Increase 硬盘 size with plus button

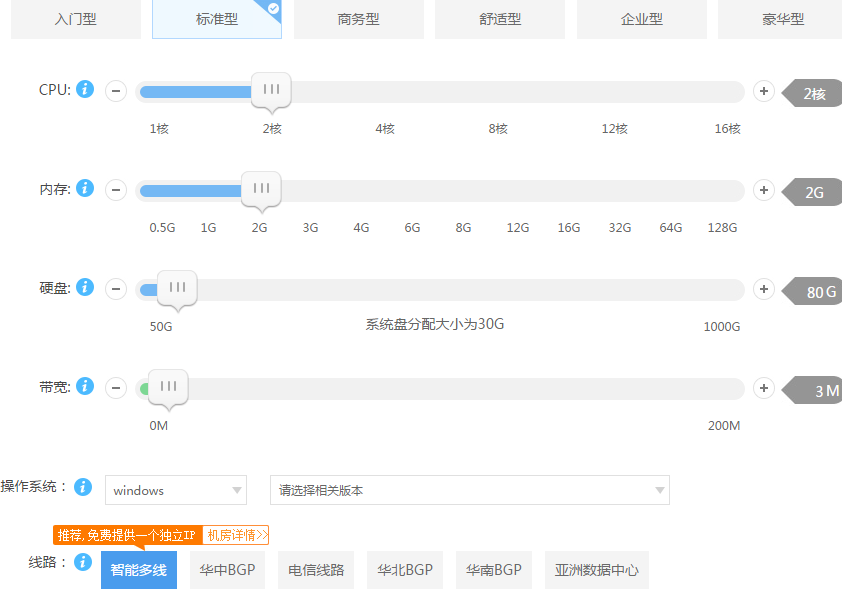click(764, 289)
